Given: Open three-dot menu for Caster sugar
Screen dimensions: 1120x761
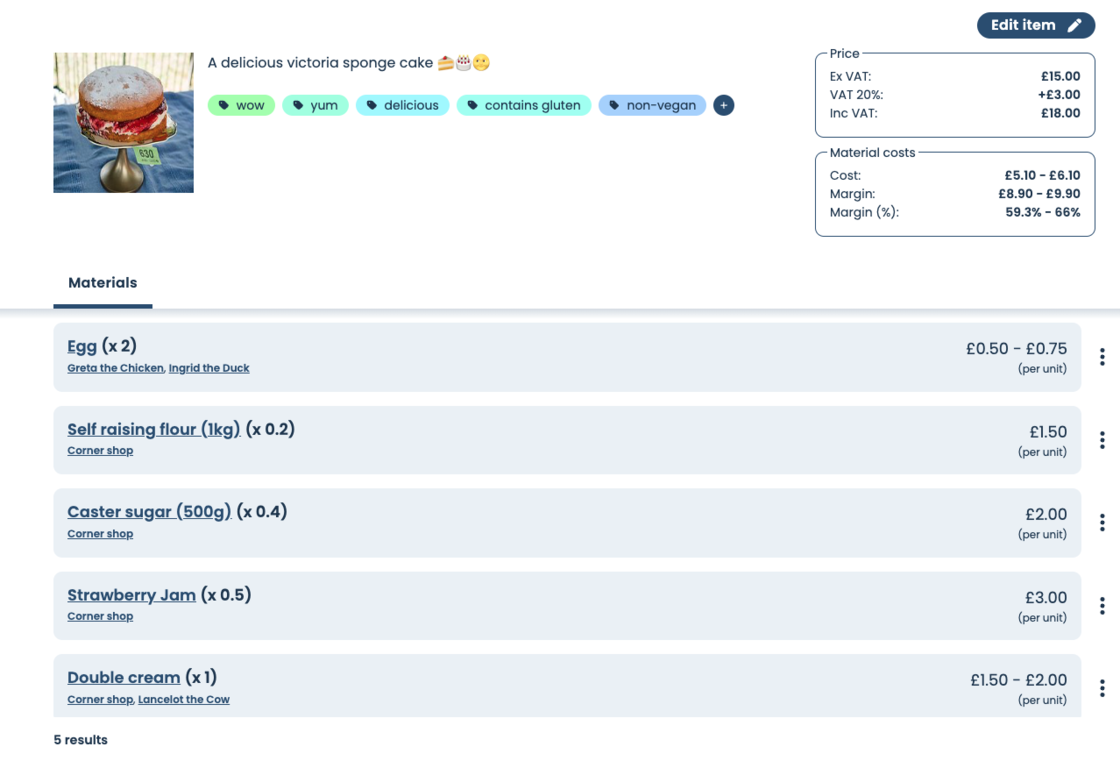Looking at the screenshot, I should point(1102,523).
